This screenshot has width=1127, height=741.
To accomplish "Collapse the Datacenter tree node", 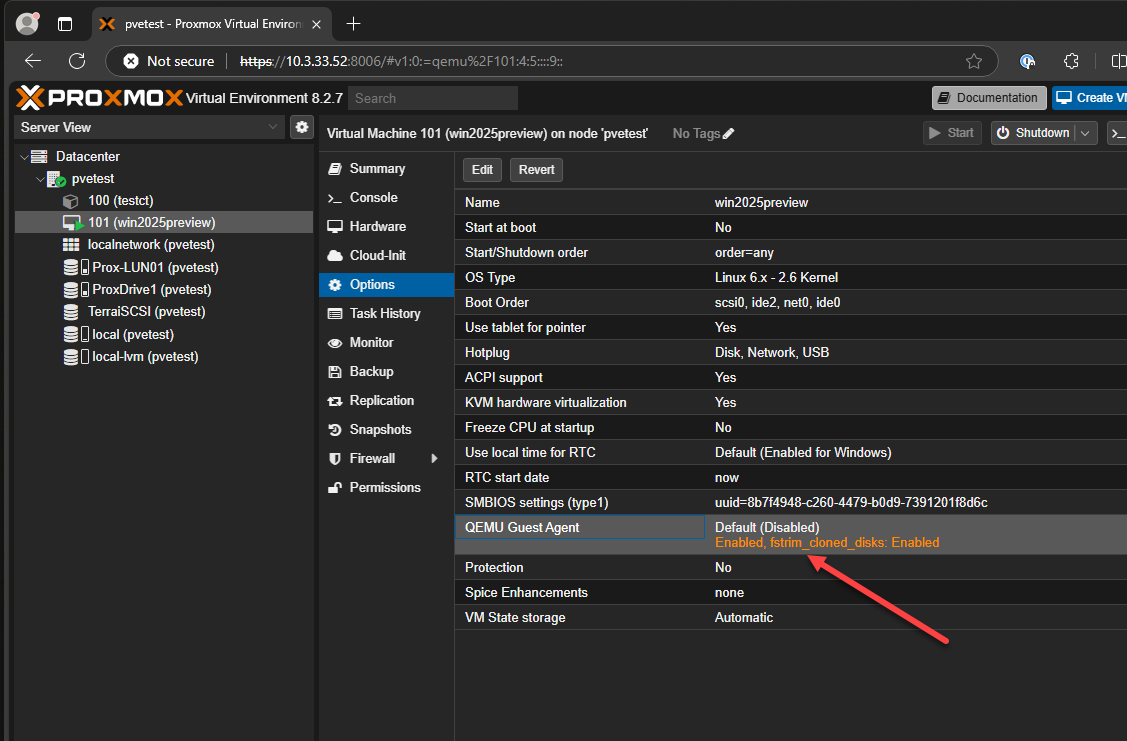I will 24,157.
